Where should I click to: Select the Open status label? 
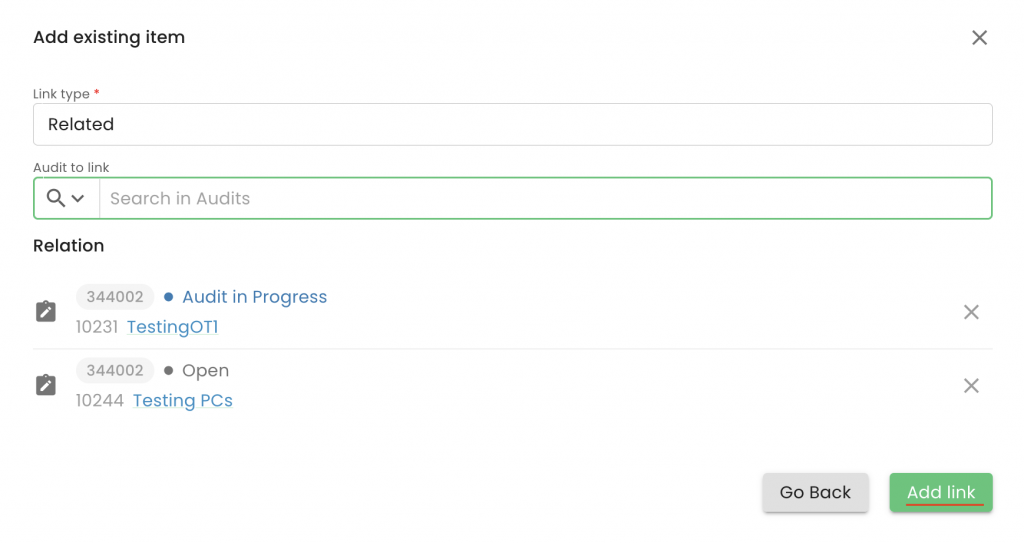(205, 370)
